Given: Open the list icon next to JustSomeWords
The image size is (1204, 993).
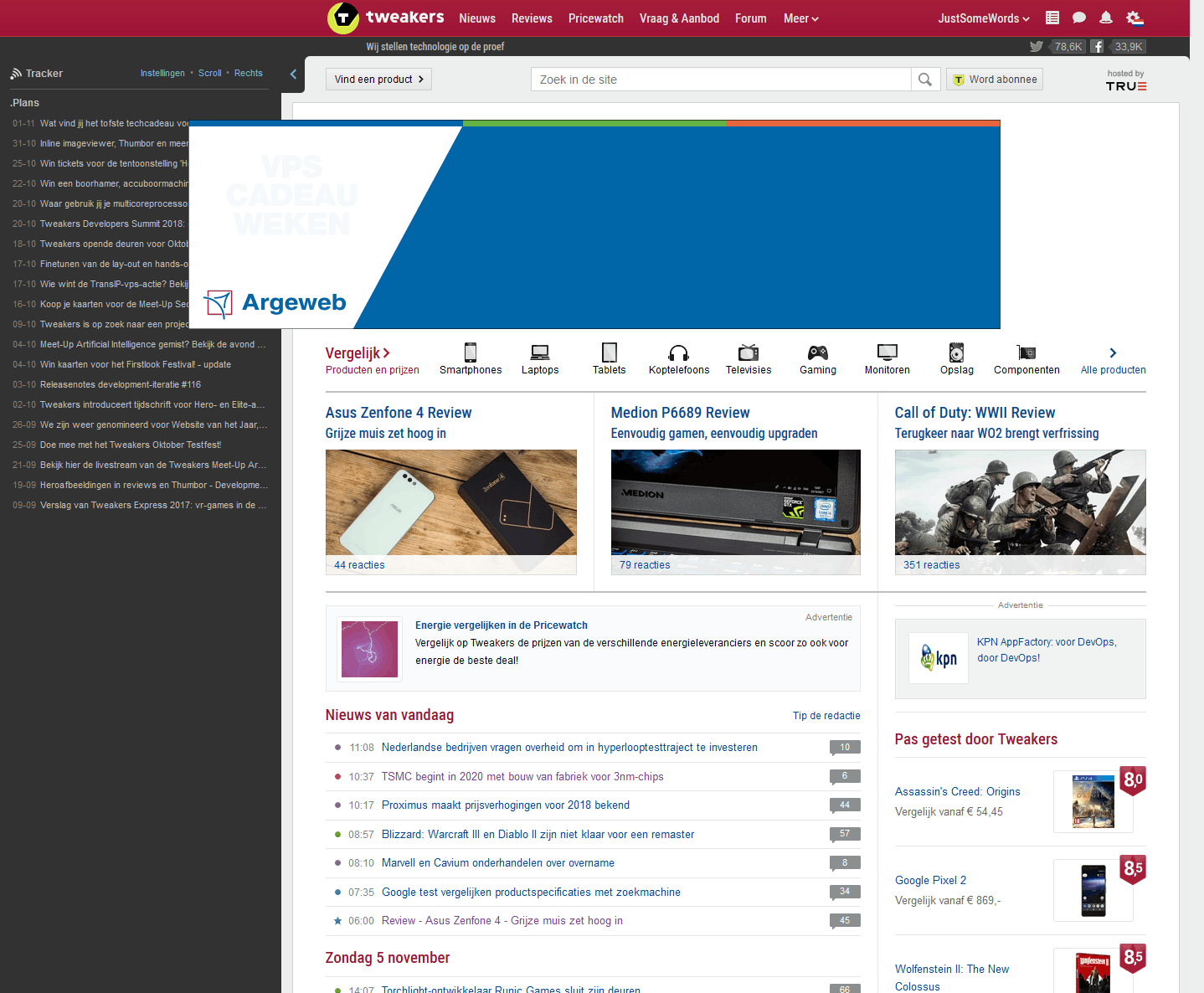Looking at the screenshot, I should coord(1052,18).
